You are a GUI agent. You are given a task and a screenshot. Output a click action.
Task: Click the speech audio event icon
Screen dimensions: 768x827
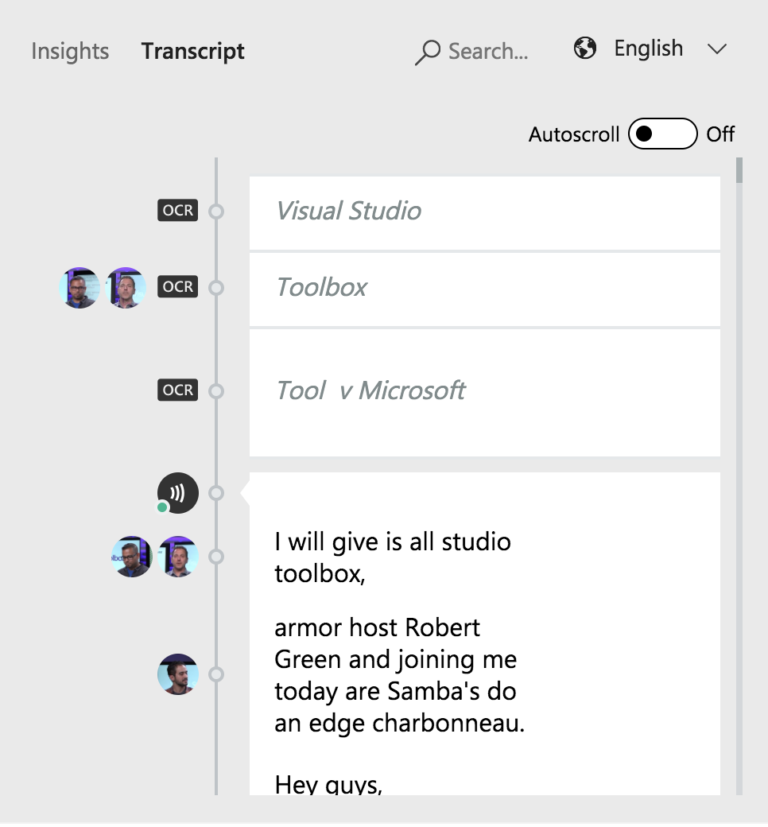(177, 491)
